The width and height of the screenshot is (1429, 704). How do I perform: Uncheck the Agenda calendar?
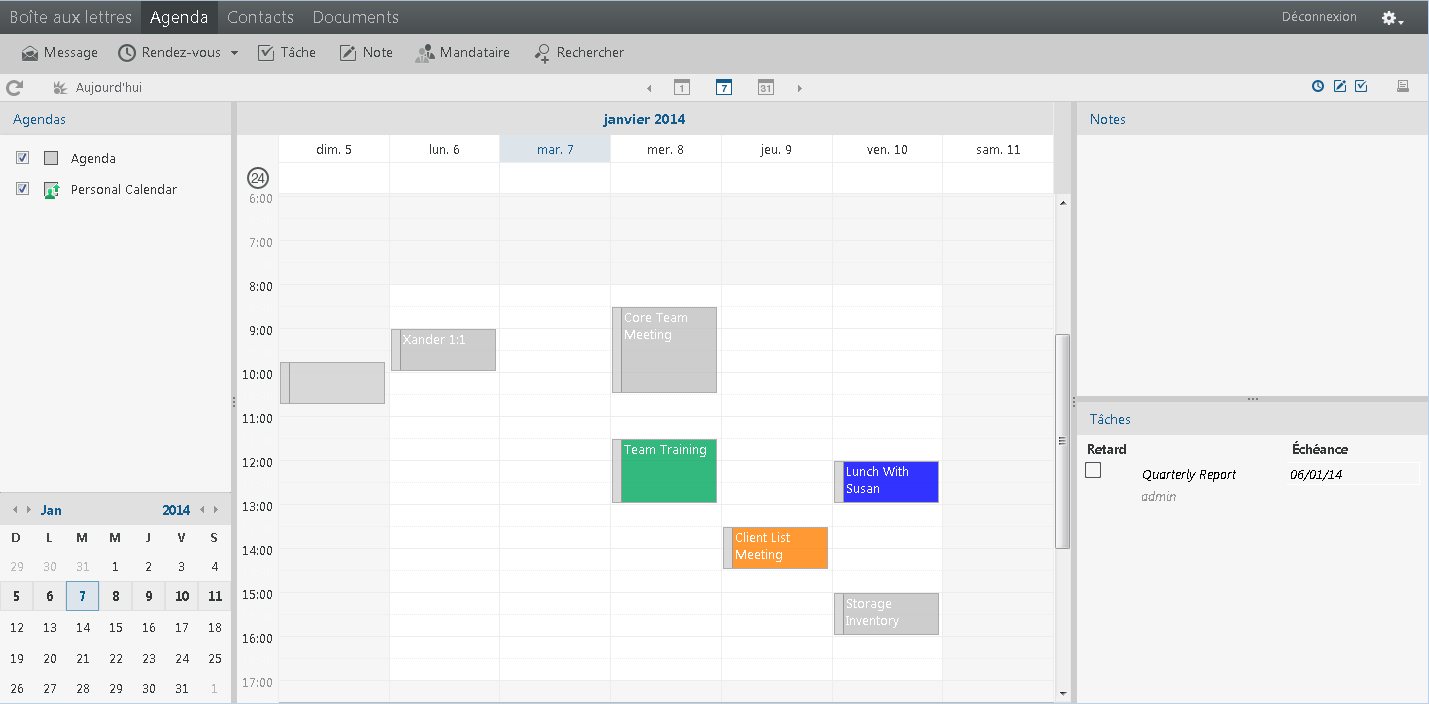(22, 157)
